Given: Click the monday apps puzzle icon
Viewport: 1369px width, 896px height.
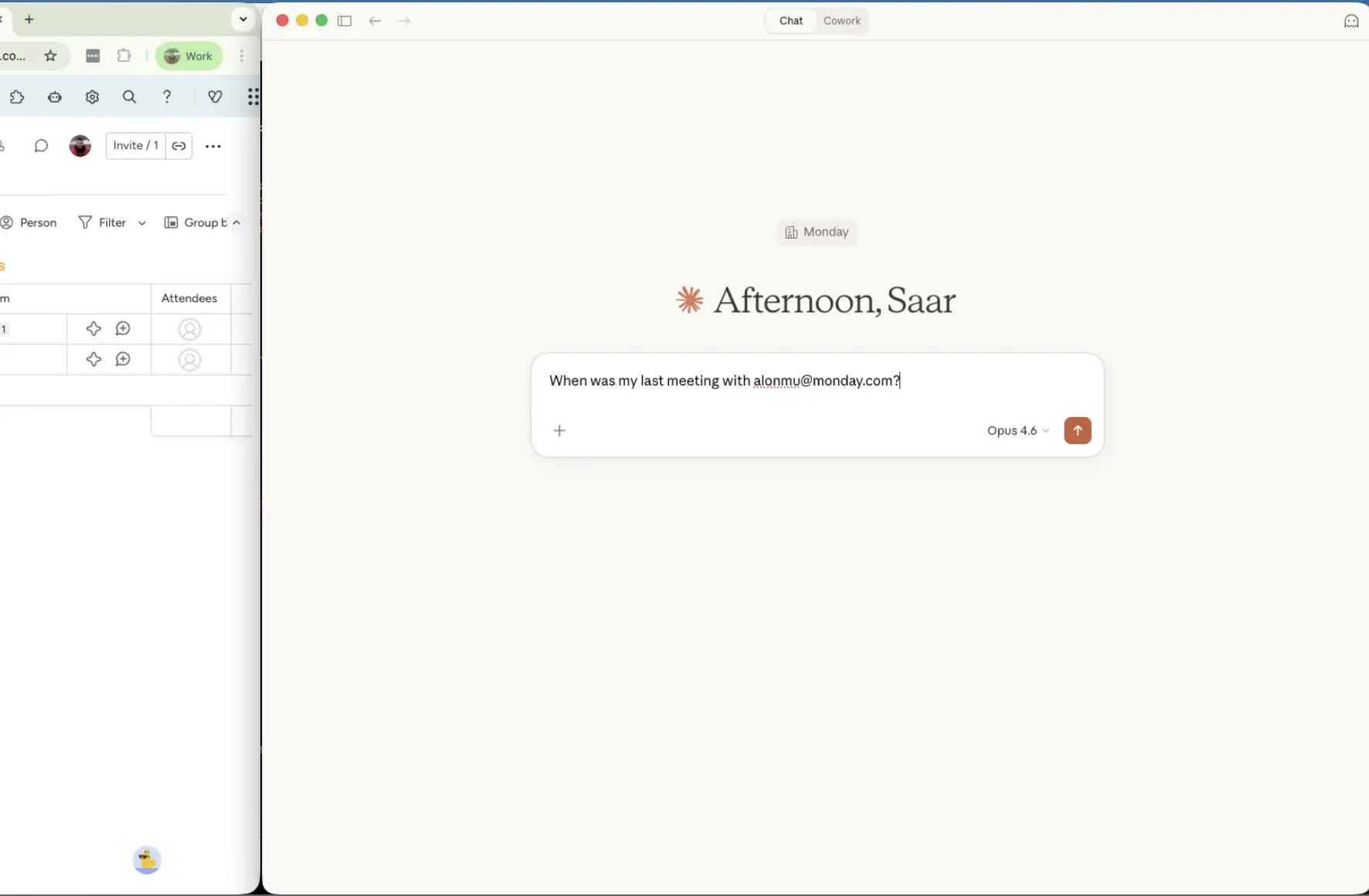Looking at the screenshot, I should coord(16,97).
